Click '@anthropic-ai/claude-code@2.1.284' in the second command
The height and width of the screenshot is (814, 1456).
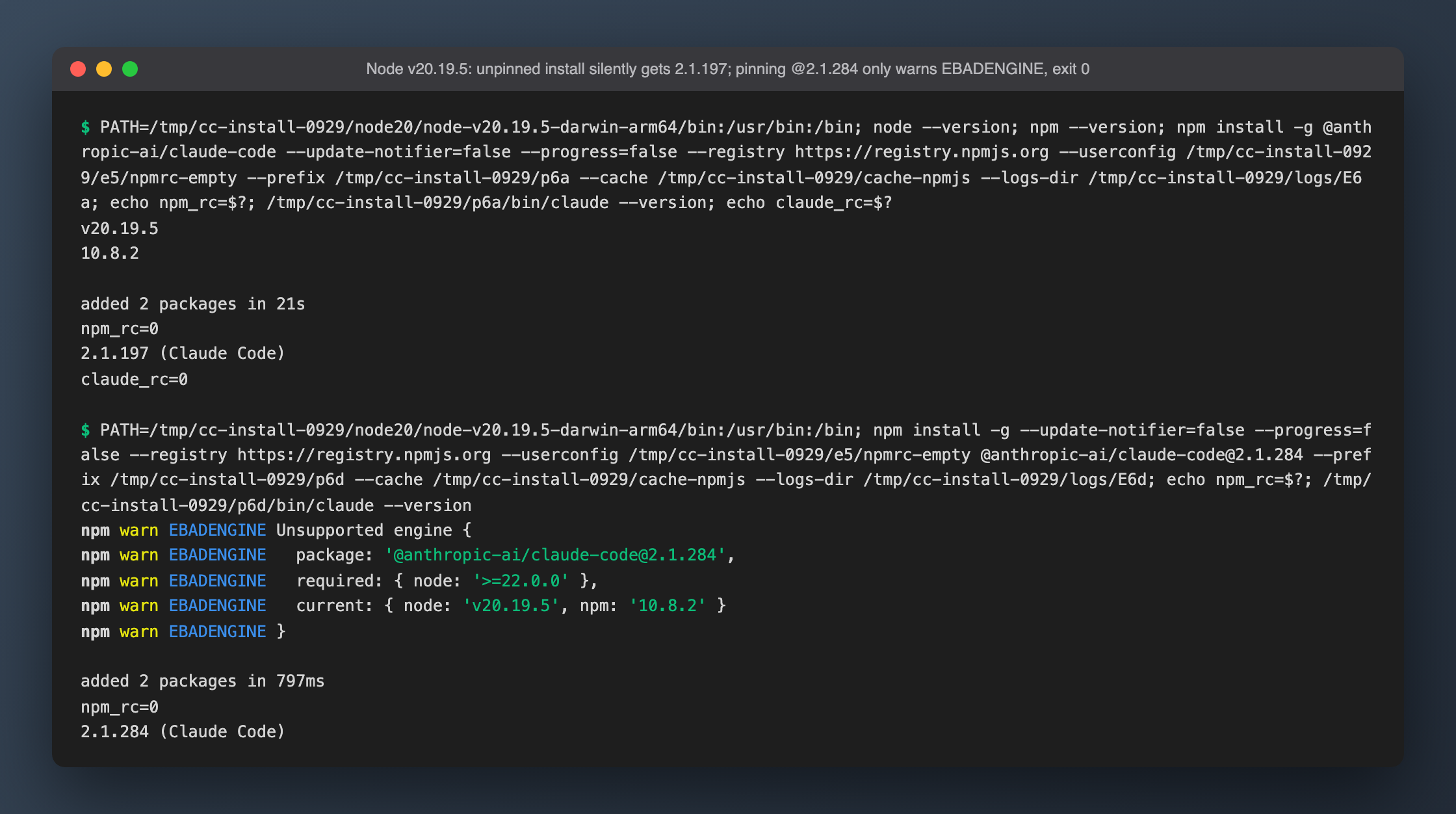click(x=1142, y=455)
